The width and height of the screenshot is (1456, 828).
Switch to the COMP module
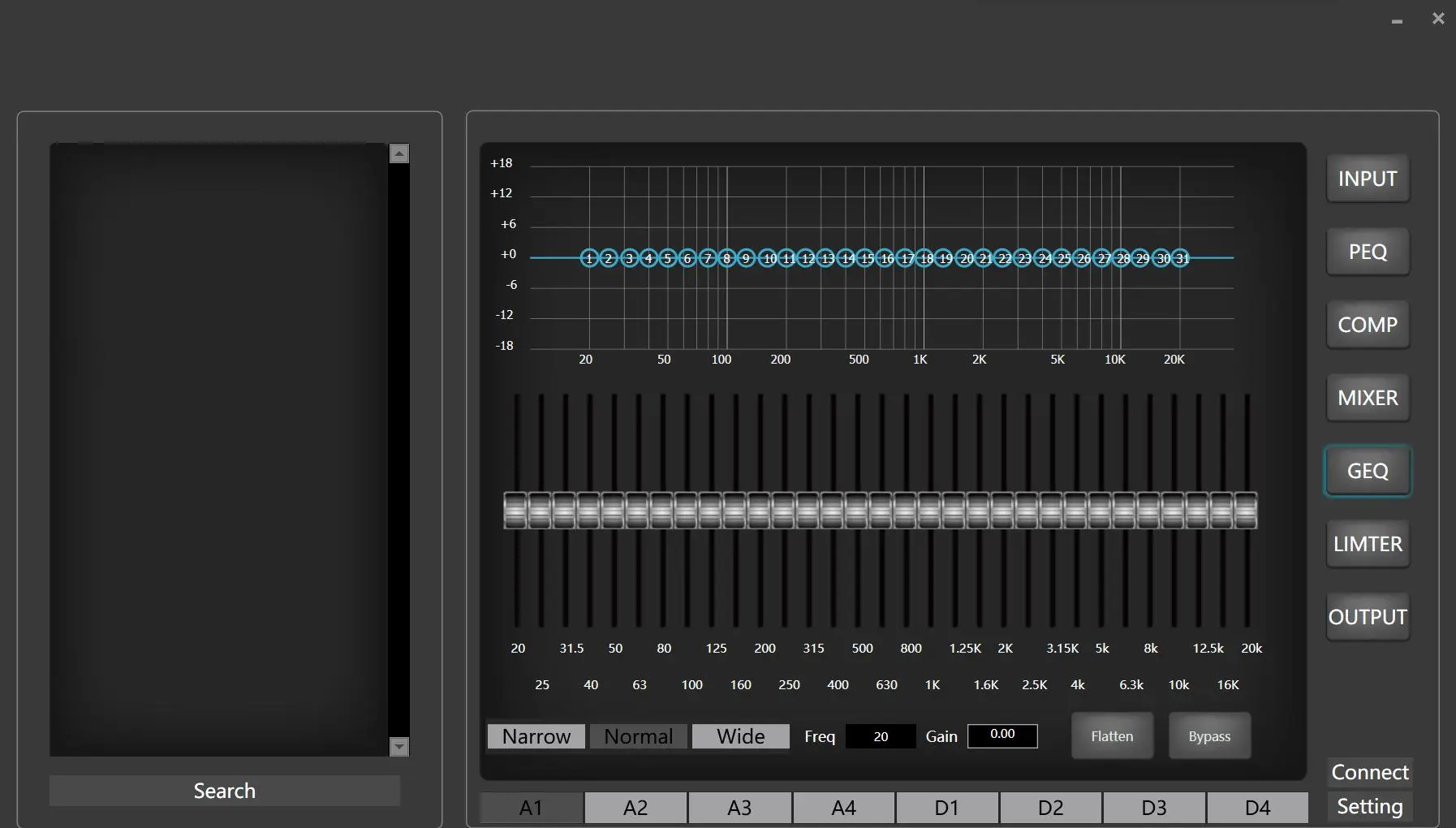coord(1368,325)
